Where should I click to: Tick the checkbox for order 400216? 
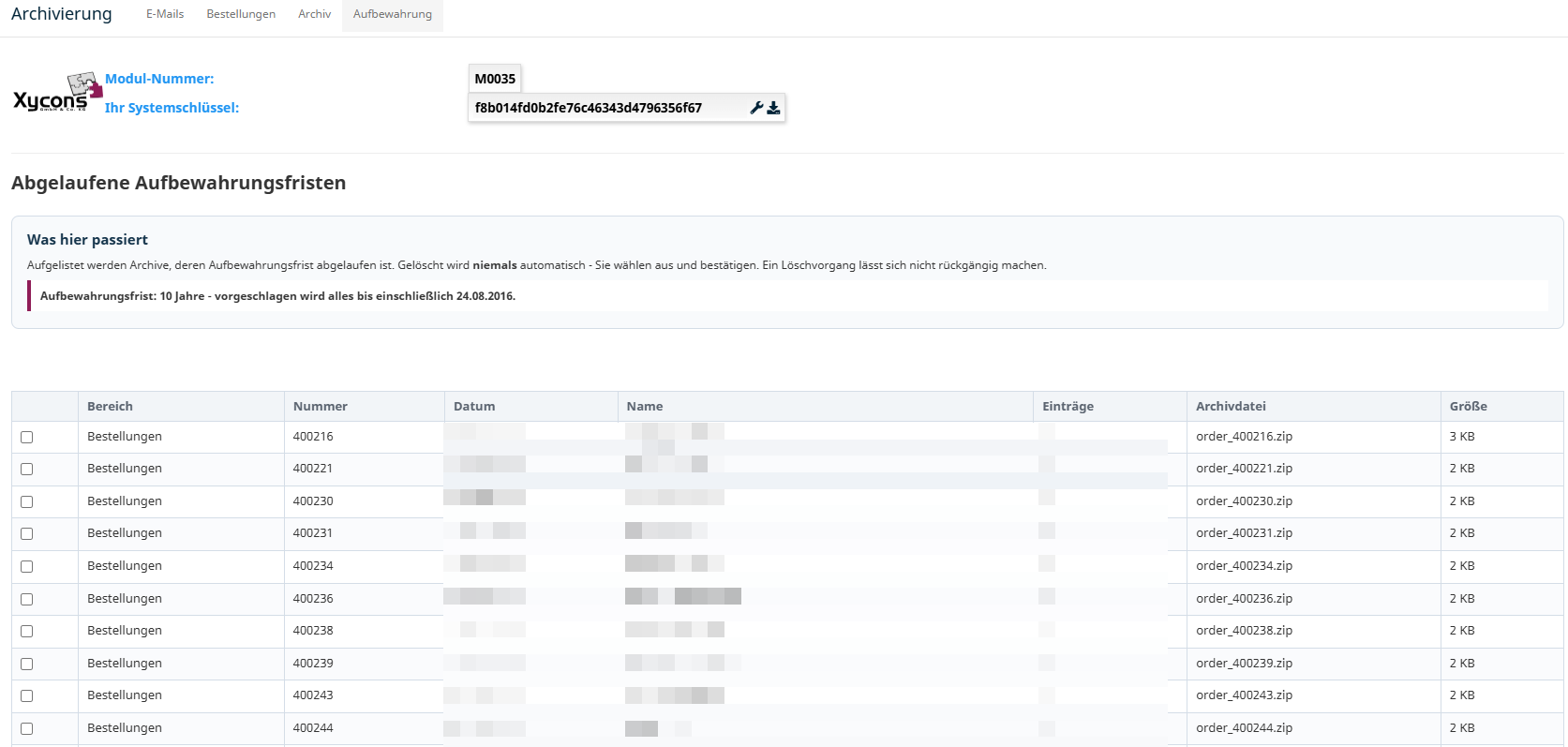pos(27,437)
